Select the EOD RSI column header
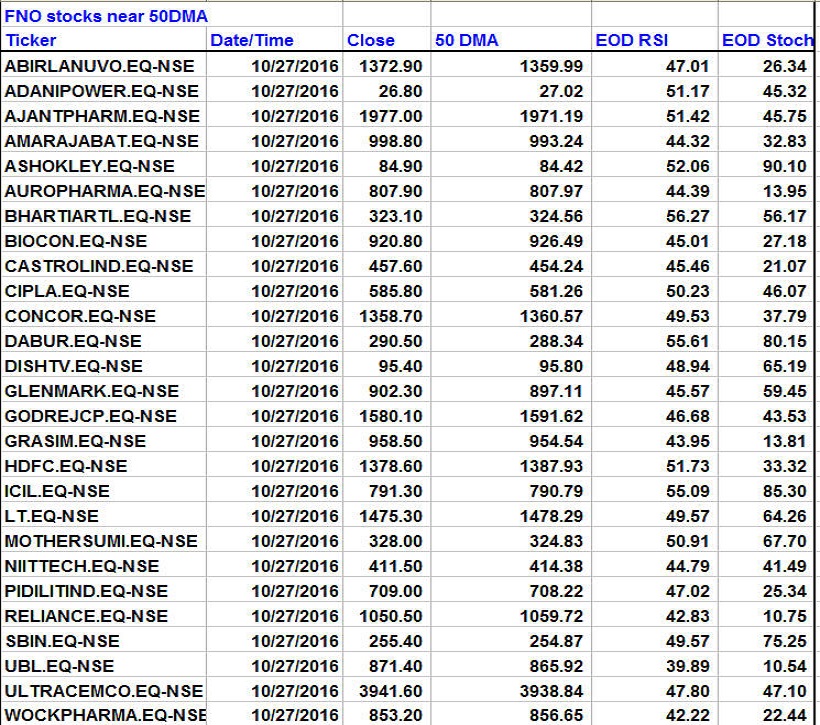 coord(631,41)
